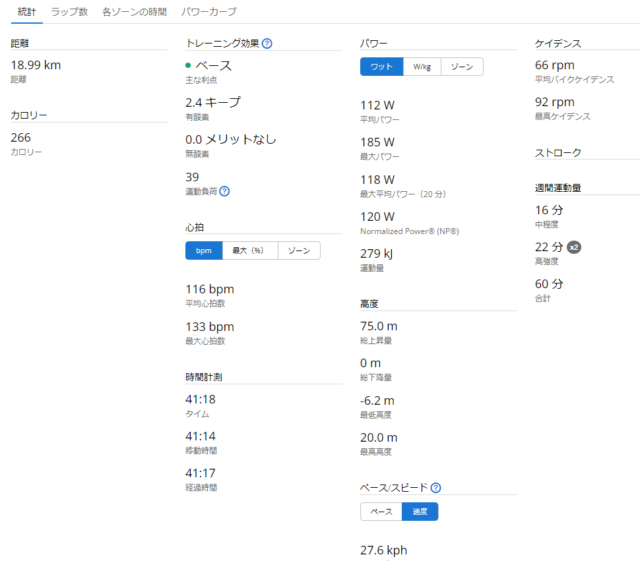The image size is (640, 561).
Task: Switch to the ラップ数 tab
Action: pyautogui.click(x=69, y=11)
